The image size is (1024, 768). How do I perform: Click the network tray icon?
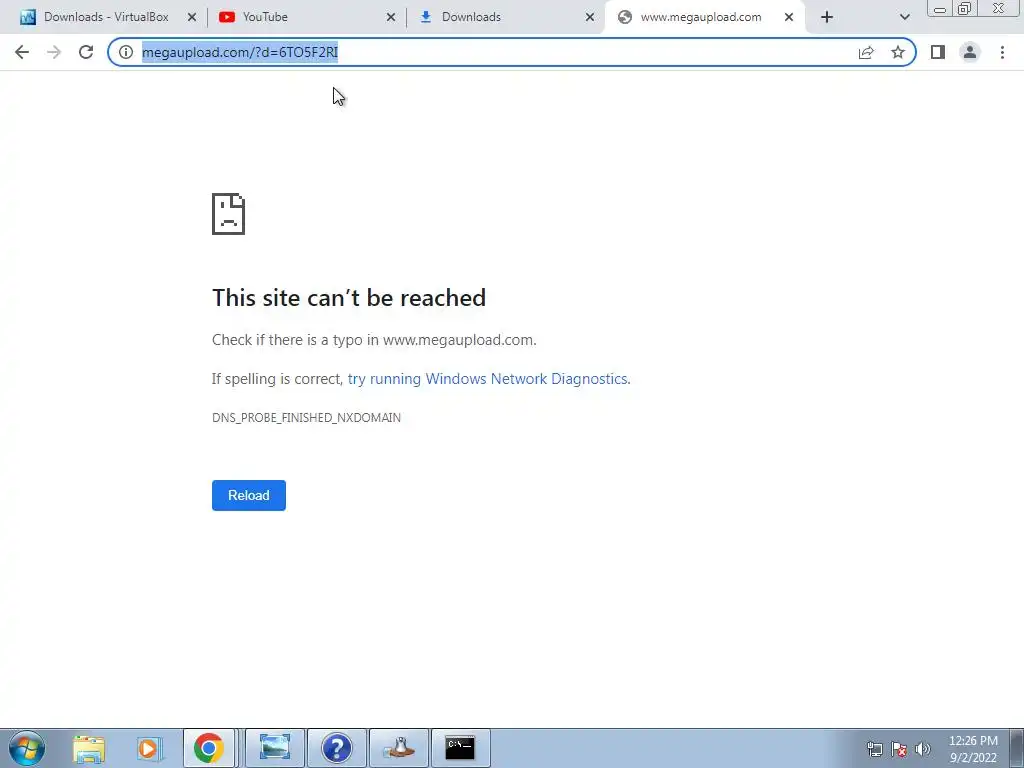click(x=874, y=749)
